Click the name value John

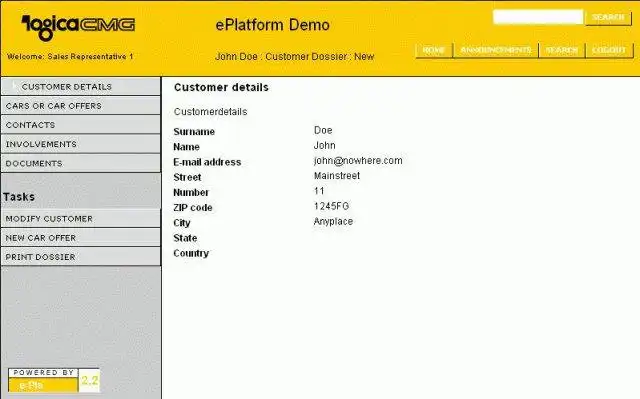(324, 145)
